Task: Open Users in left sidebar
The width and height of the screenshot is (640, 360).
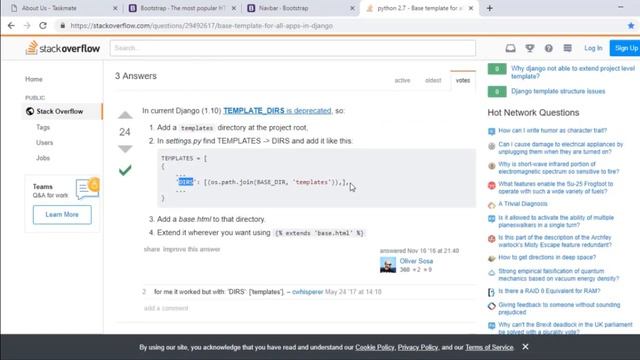Action: (44, 142)
